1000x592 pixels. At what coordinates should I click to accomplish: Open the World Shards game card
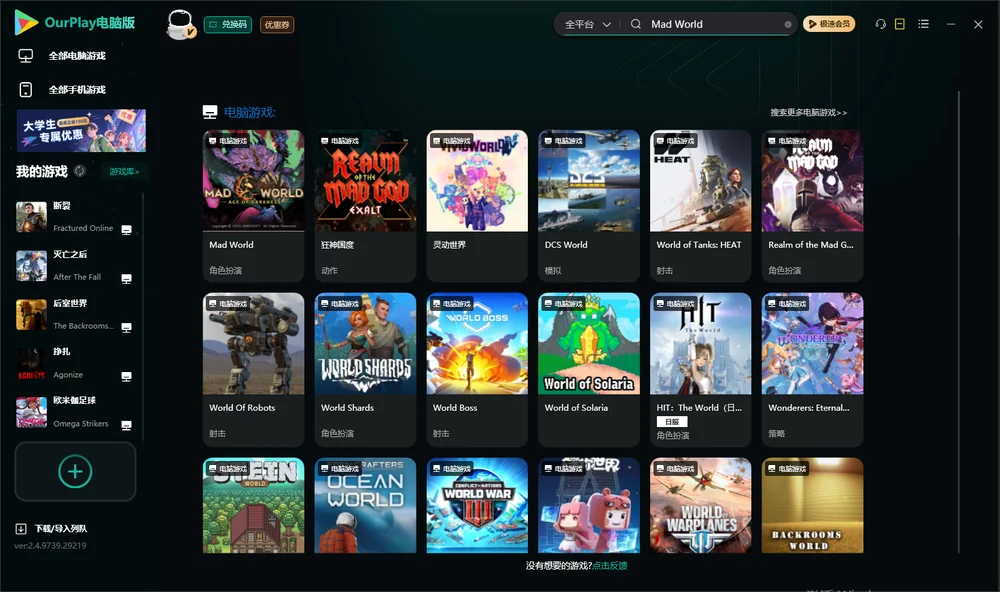click(365, 369)
